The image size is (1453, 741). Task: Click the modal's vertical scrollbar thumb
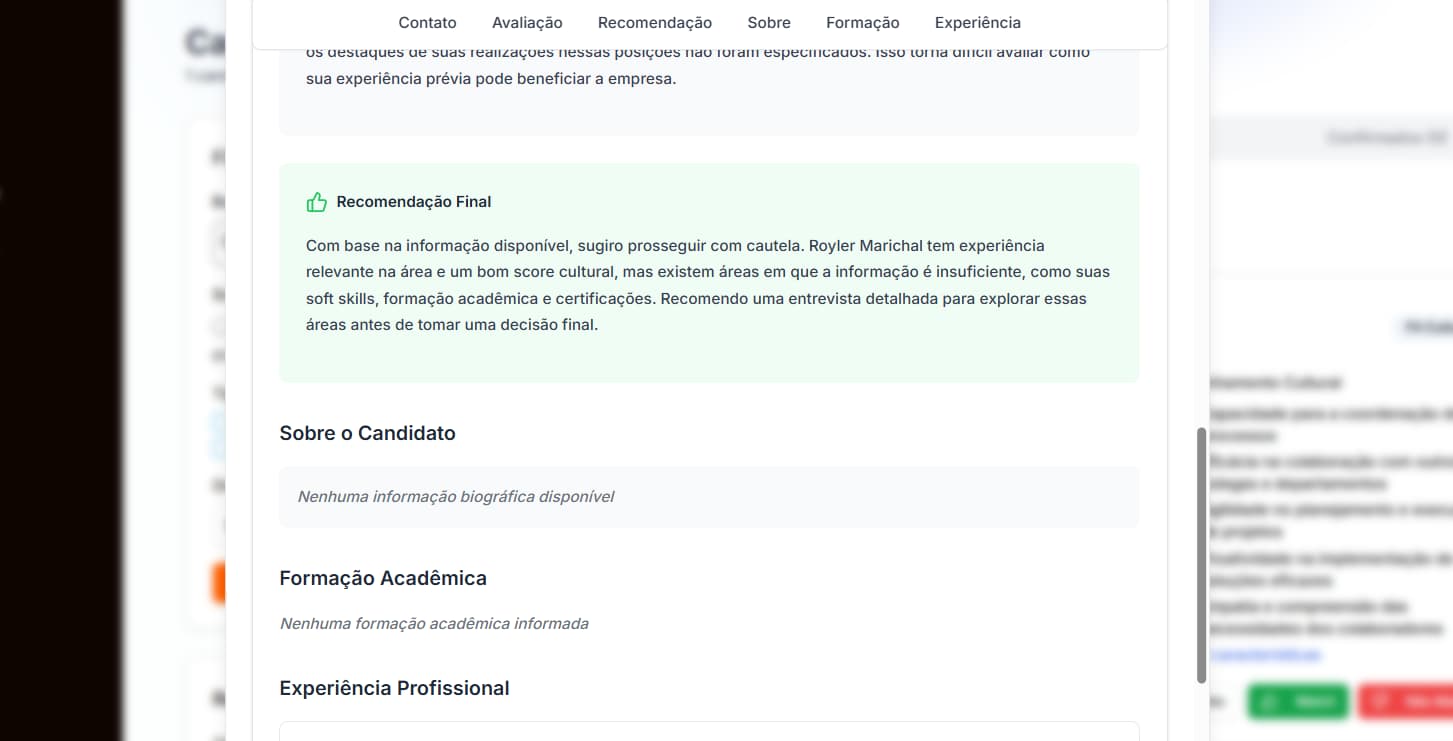coord(1201,555)
